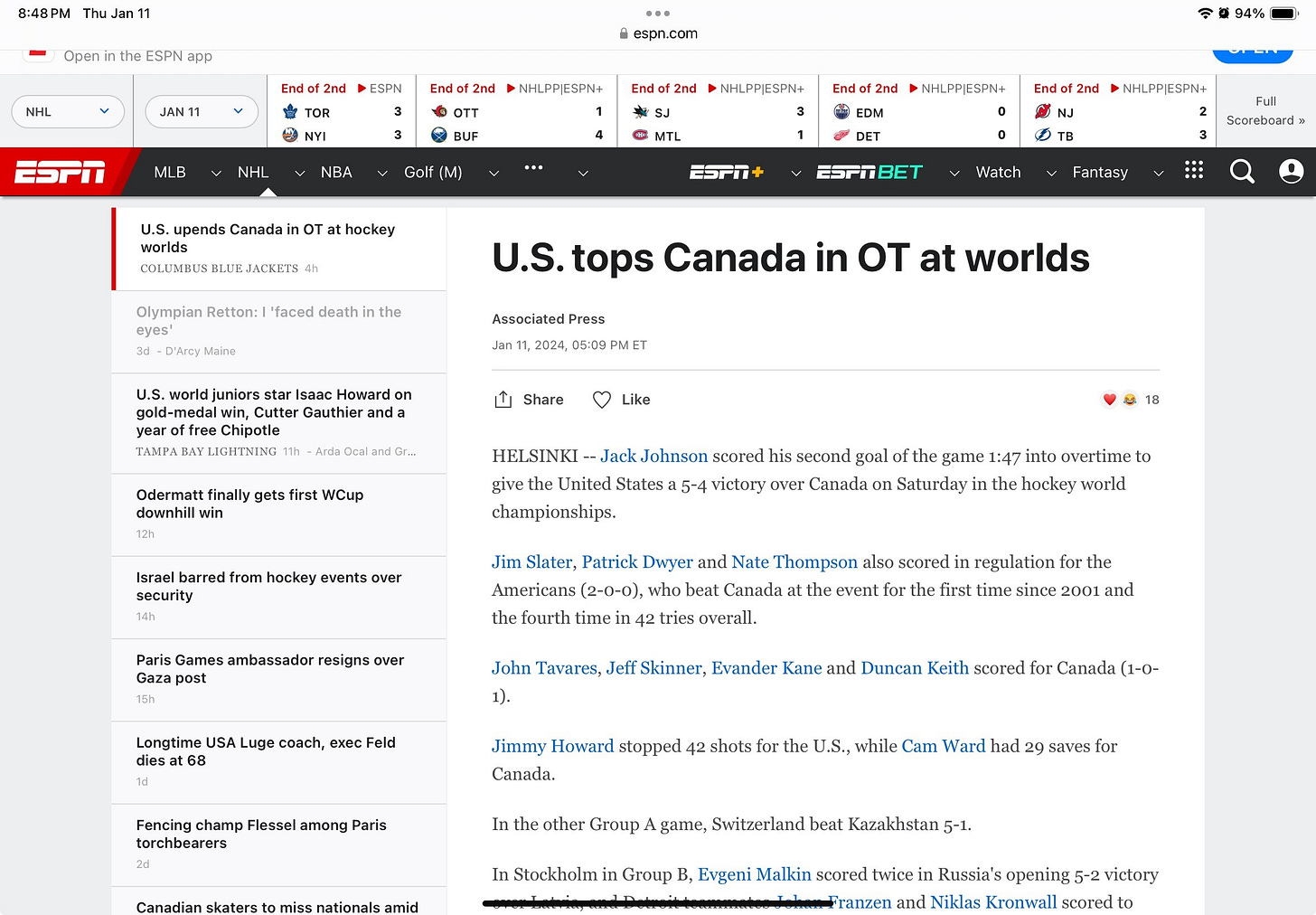The image size is (1316, 915).
Task: Click the ESPN+ logo
Action: pos(727,172)
